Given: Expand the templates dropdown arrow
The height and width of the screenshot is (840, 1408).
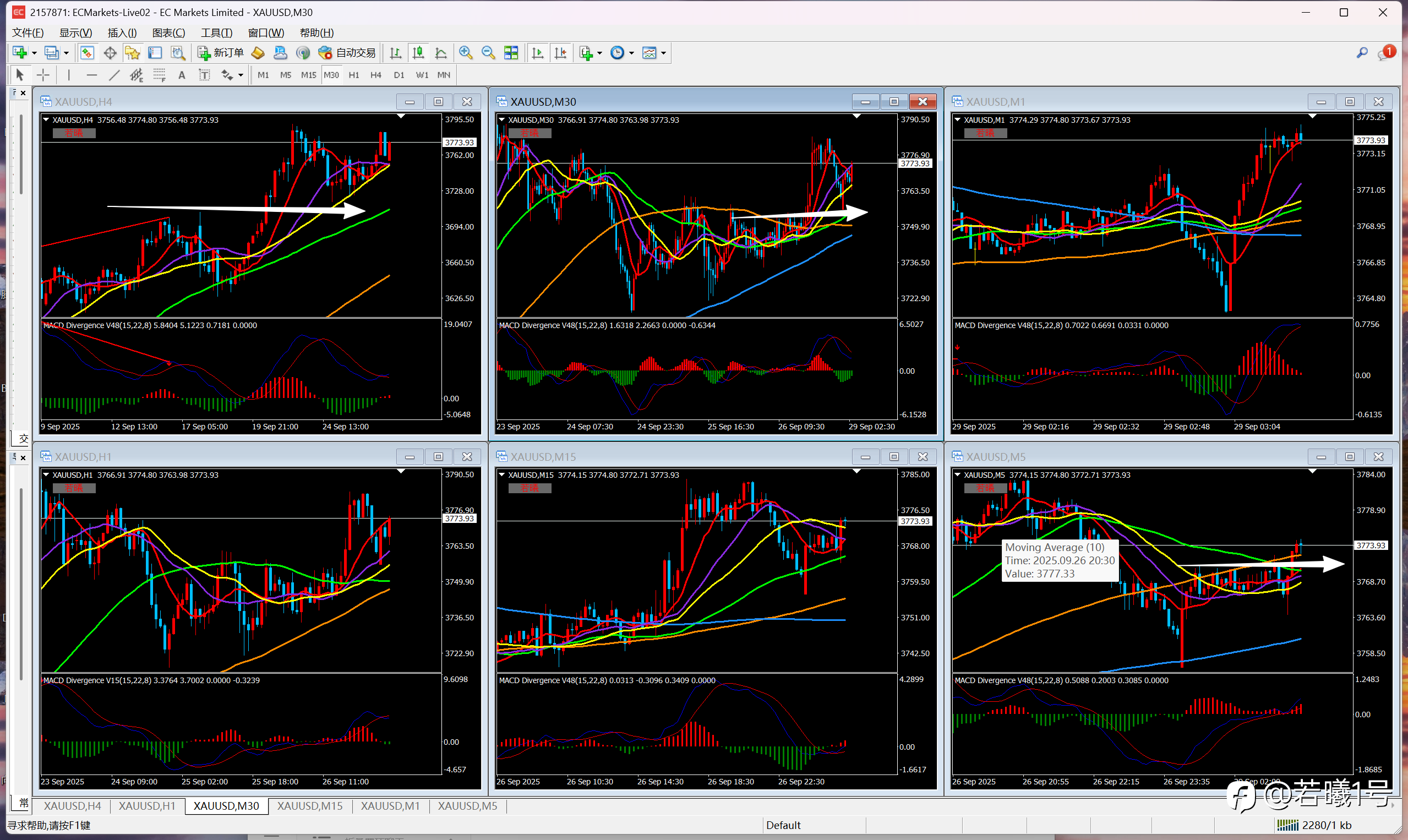Looking at the screenshot, I should tap(663, 53).
